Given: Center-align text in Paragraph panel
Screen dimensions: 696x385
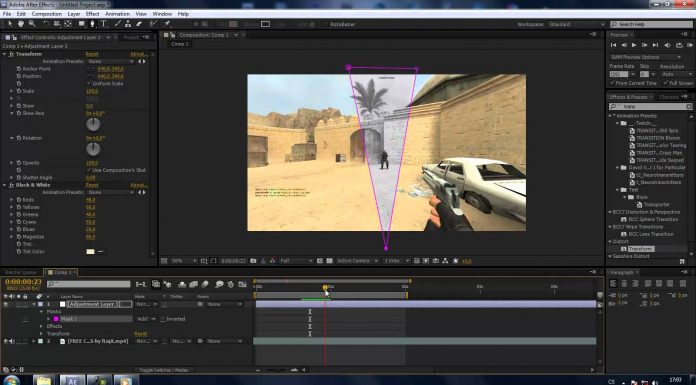Looking at the screenshot, I should point(624,283).
